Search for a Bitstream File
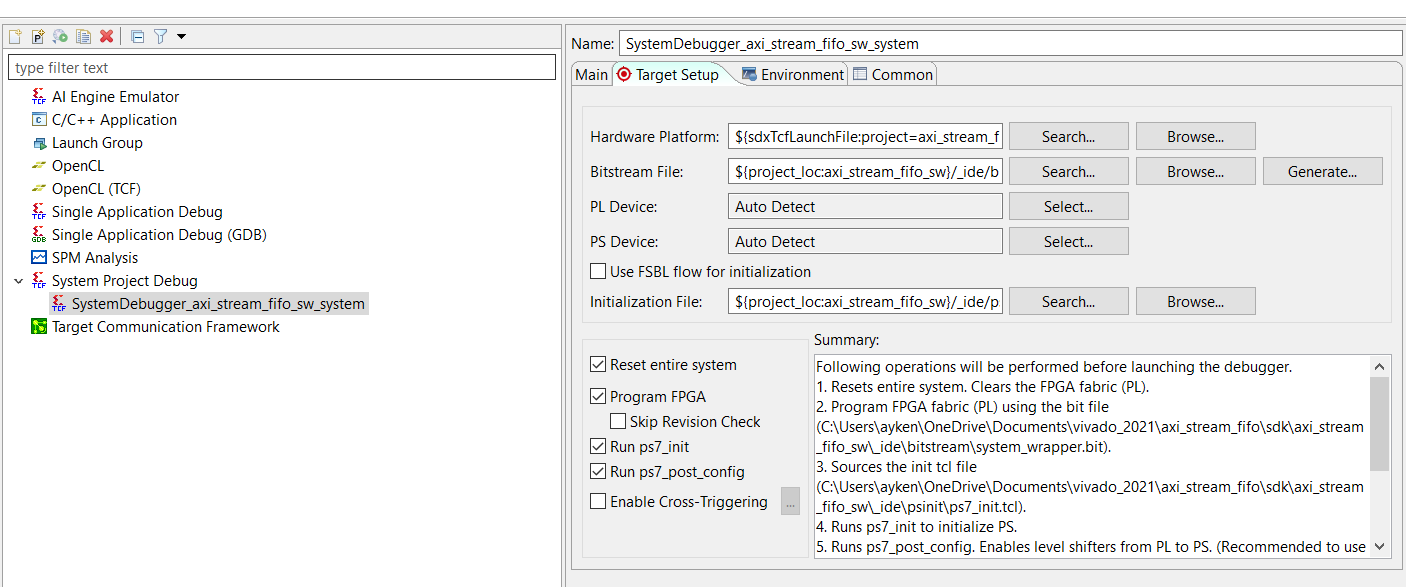Viewport: 1406px width, 587px height. pos(1069,171)
